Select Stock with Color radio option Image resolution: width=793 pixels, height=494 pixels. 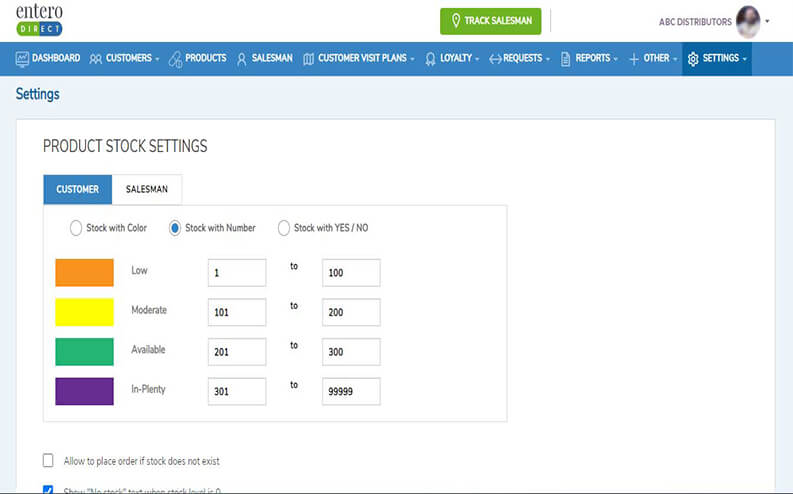click(x=76, y=228)
